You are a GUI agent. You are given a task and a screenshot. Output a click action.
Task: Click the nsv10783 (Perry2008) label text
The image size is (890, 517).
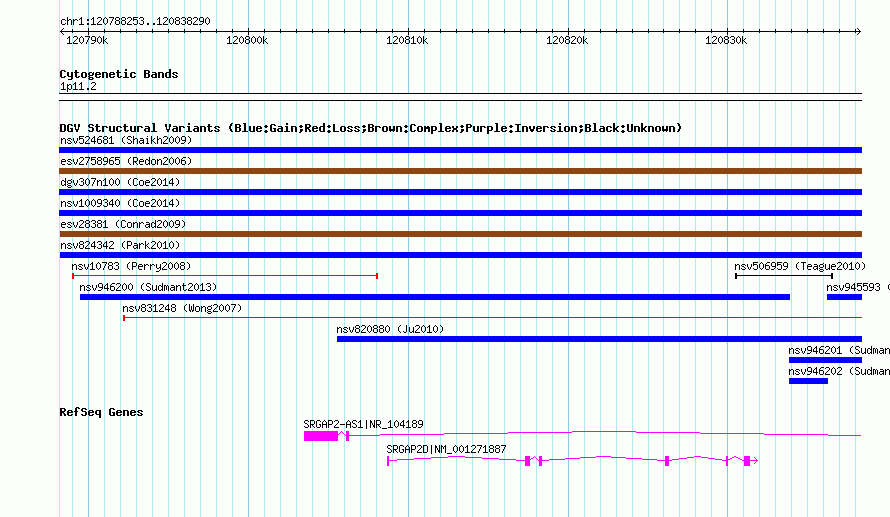point(131,266)
